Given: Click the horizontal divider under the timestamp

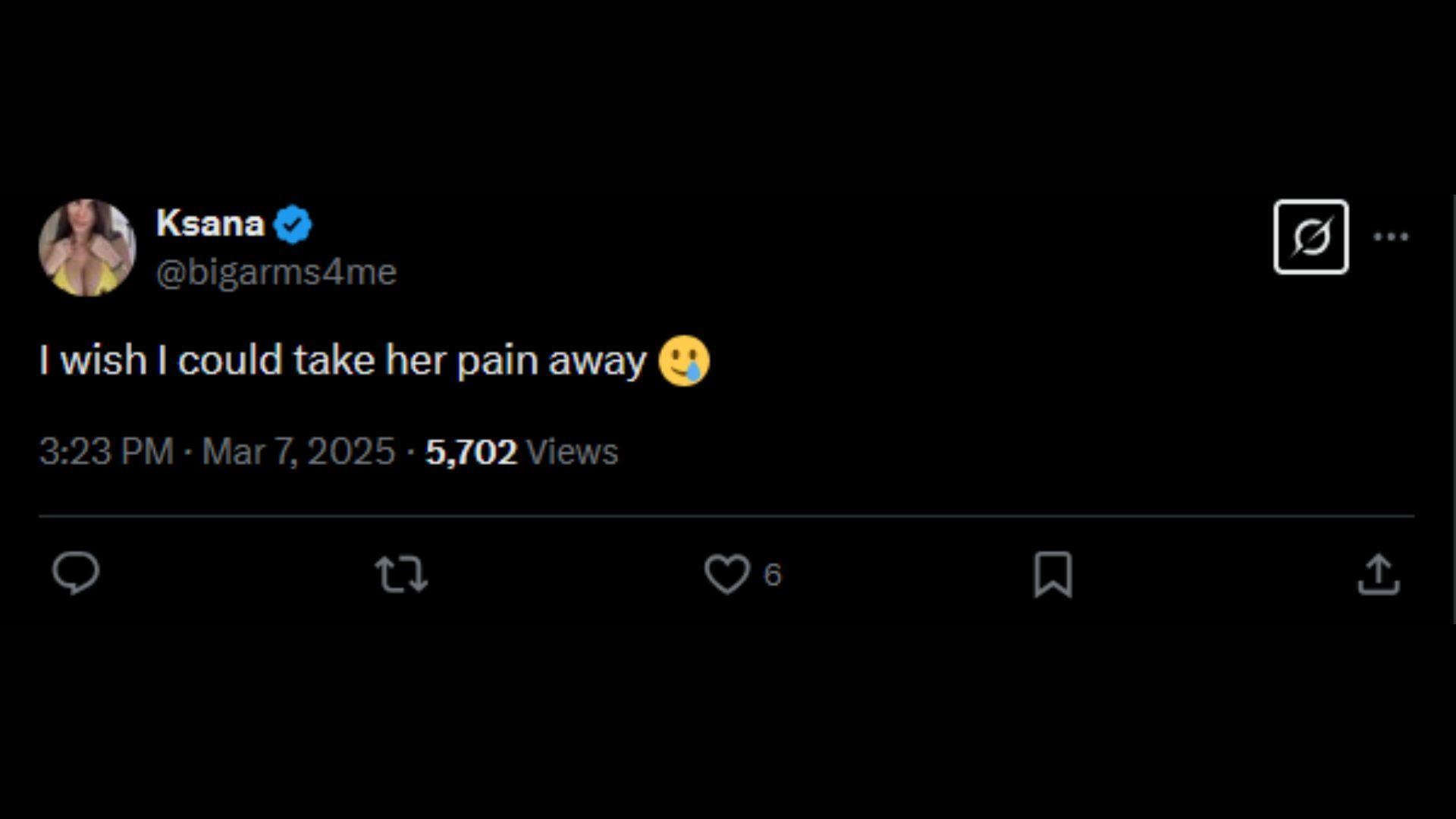Looking at the screenshot, I should 726,516.
